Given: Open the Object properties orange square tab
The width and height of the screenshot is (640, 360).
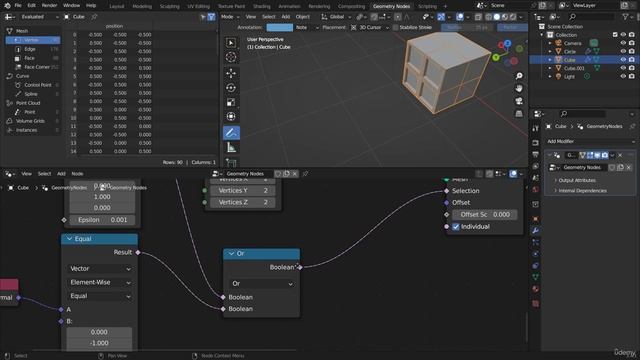Looking at the screenshot, I should 536,219.
